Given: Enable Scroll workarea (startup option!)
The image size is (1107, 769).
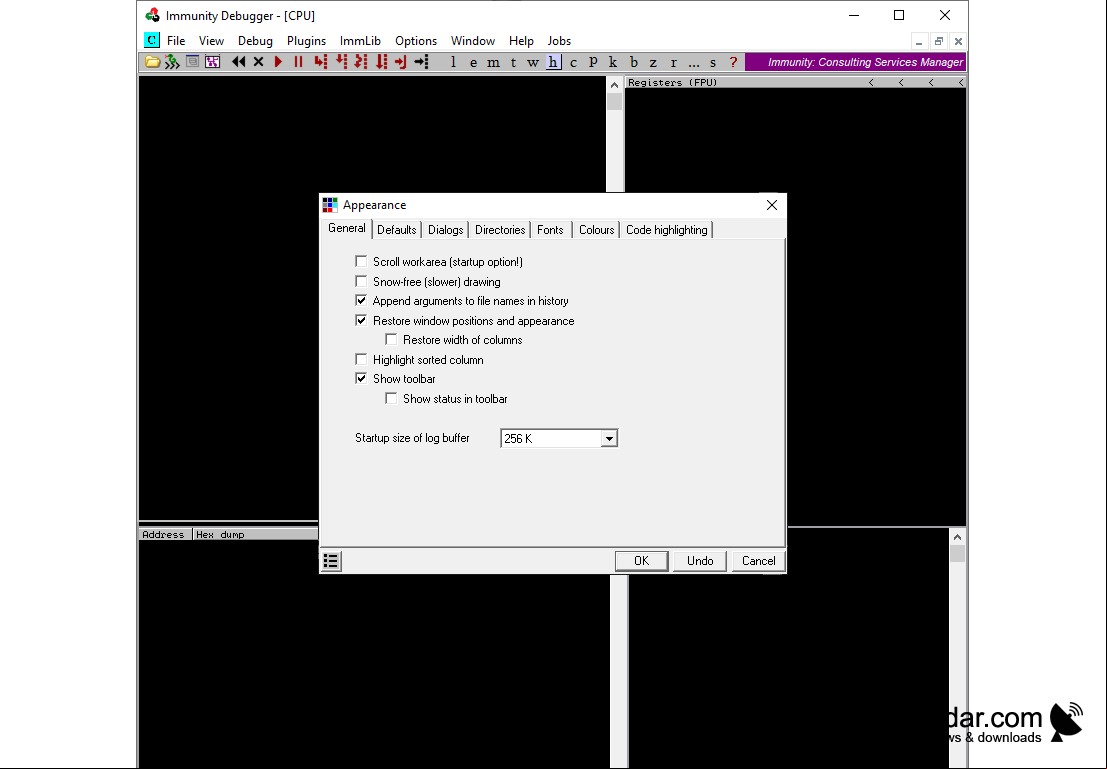Looking at the screenshot, I should 361,261.
